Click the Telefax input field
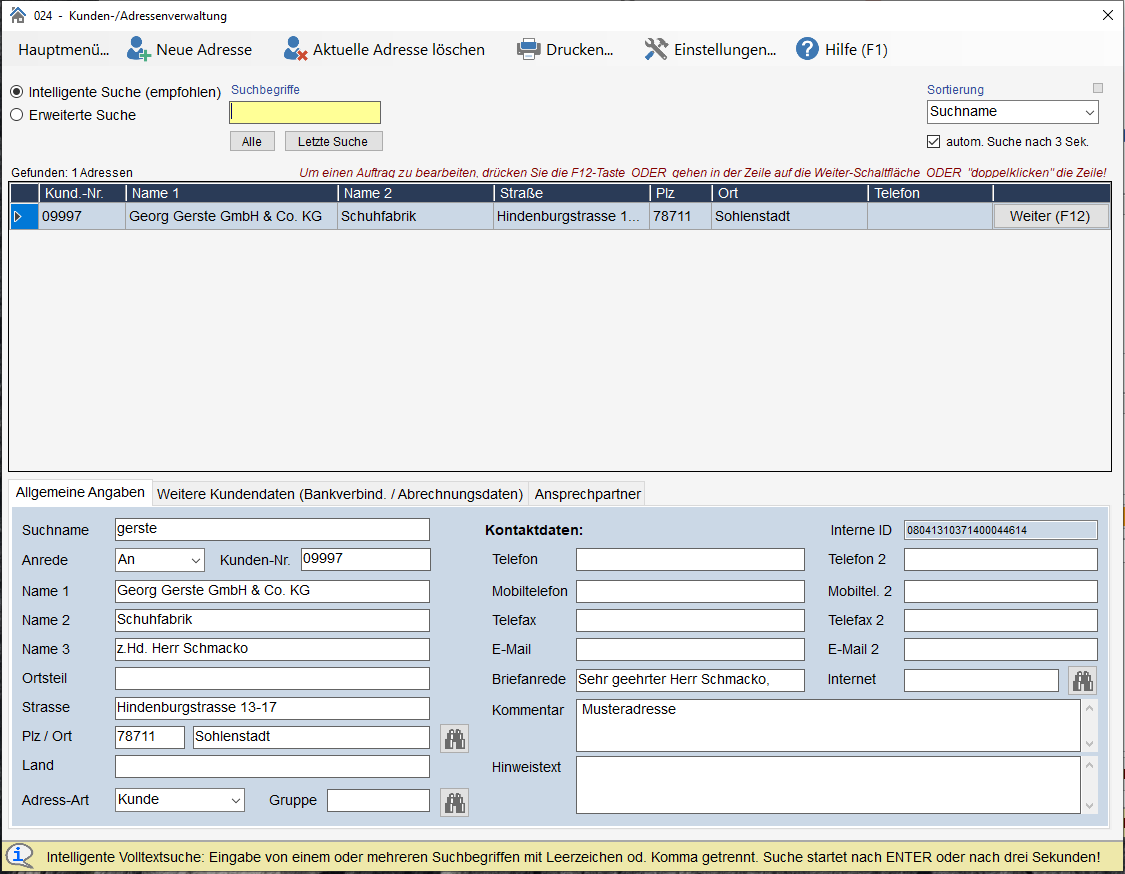The image size is (1125, 874). point(690,620)
